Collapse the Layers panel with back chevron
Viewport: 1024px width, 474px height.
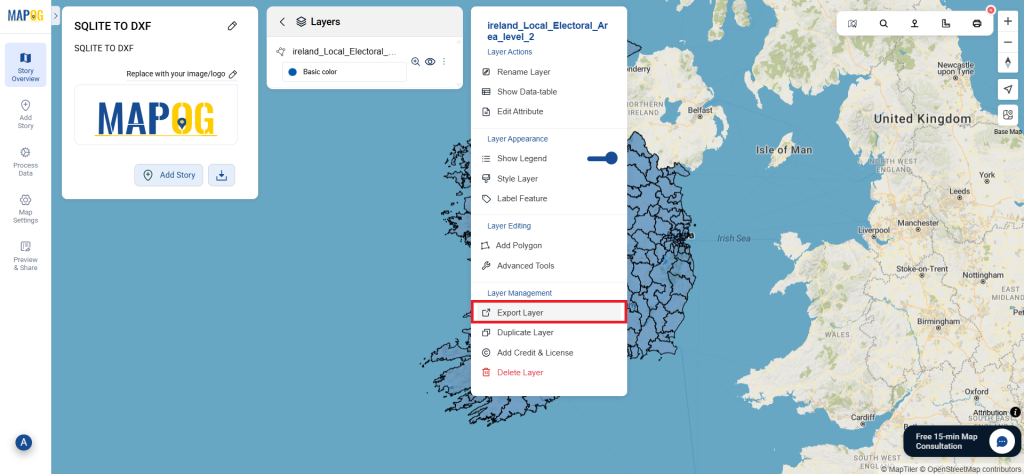282,21
